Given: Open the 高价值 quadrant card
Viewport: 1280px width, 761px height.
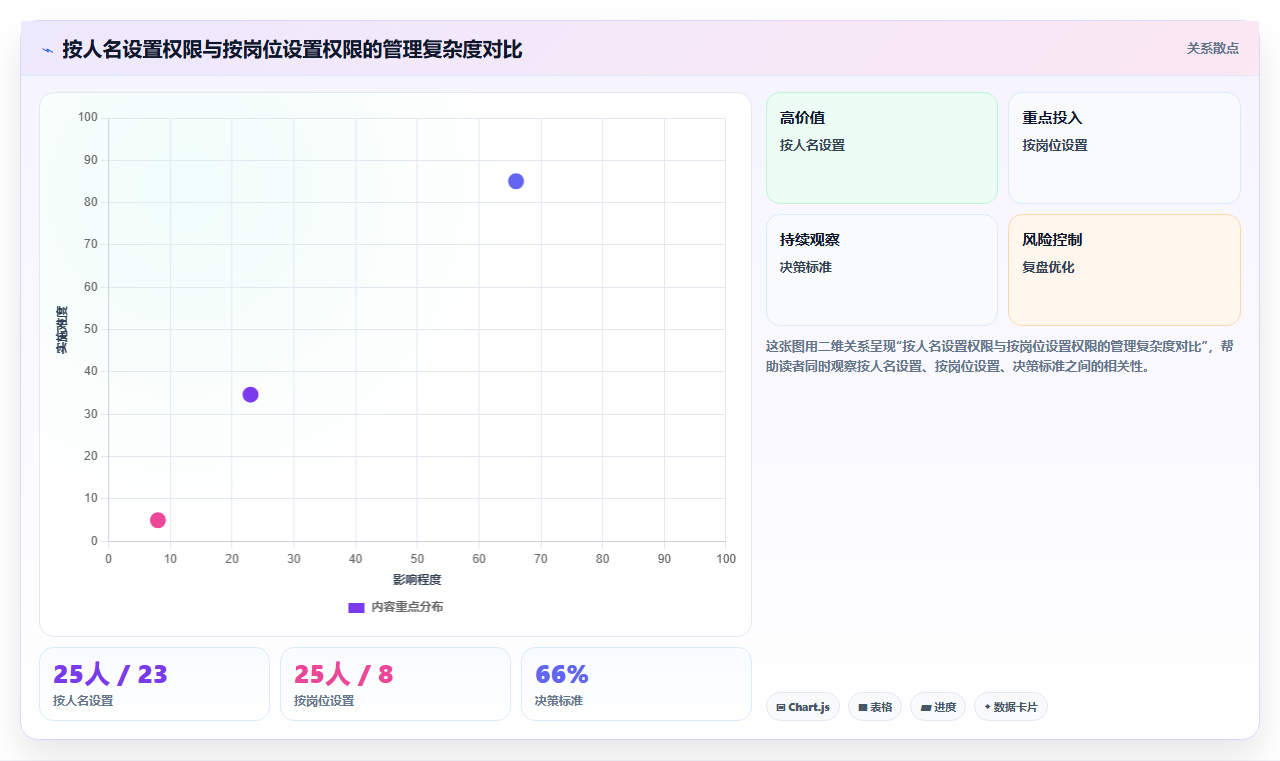Looking at the screenshot, I should click(x=882, y=148).
